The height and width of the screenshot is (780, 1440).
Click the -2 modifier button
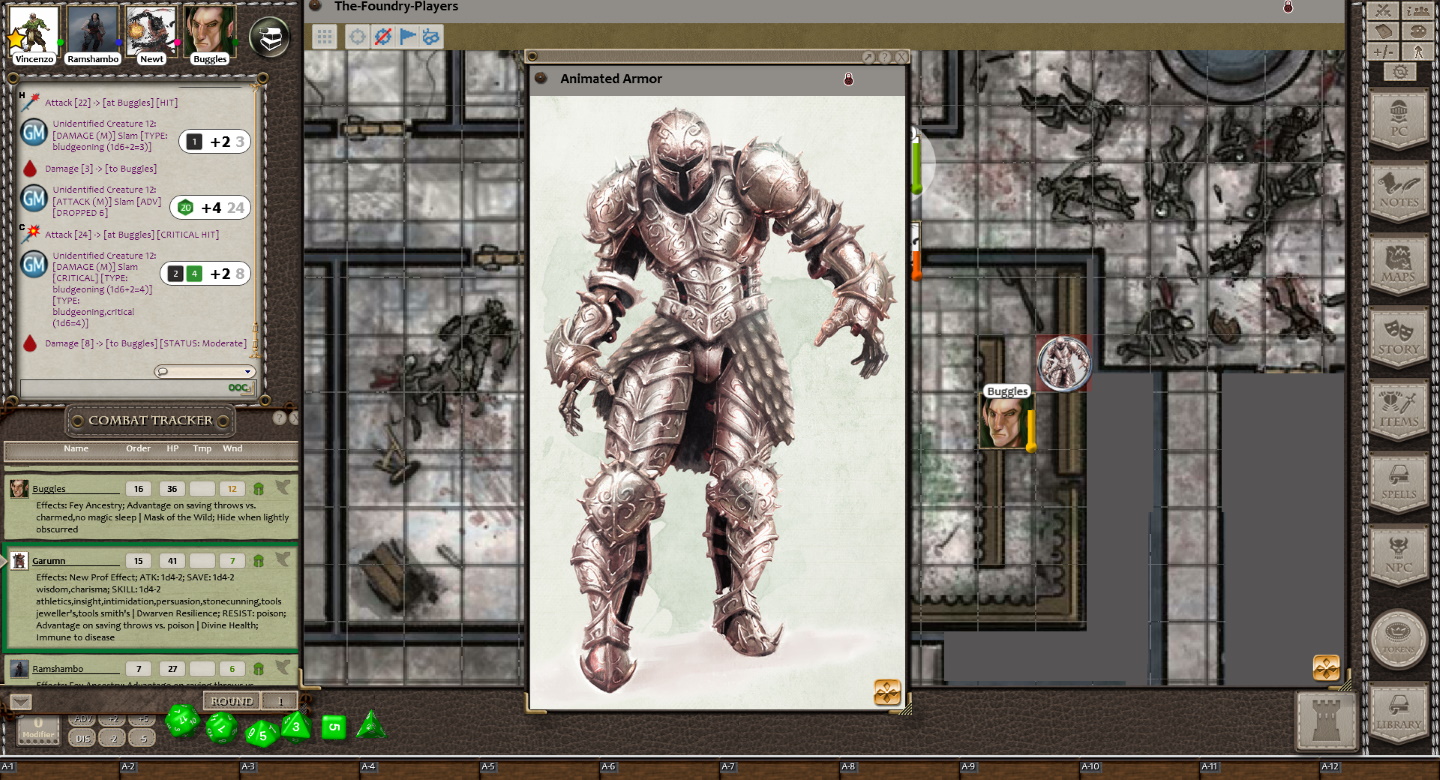[x=113, y=738]
